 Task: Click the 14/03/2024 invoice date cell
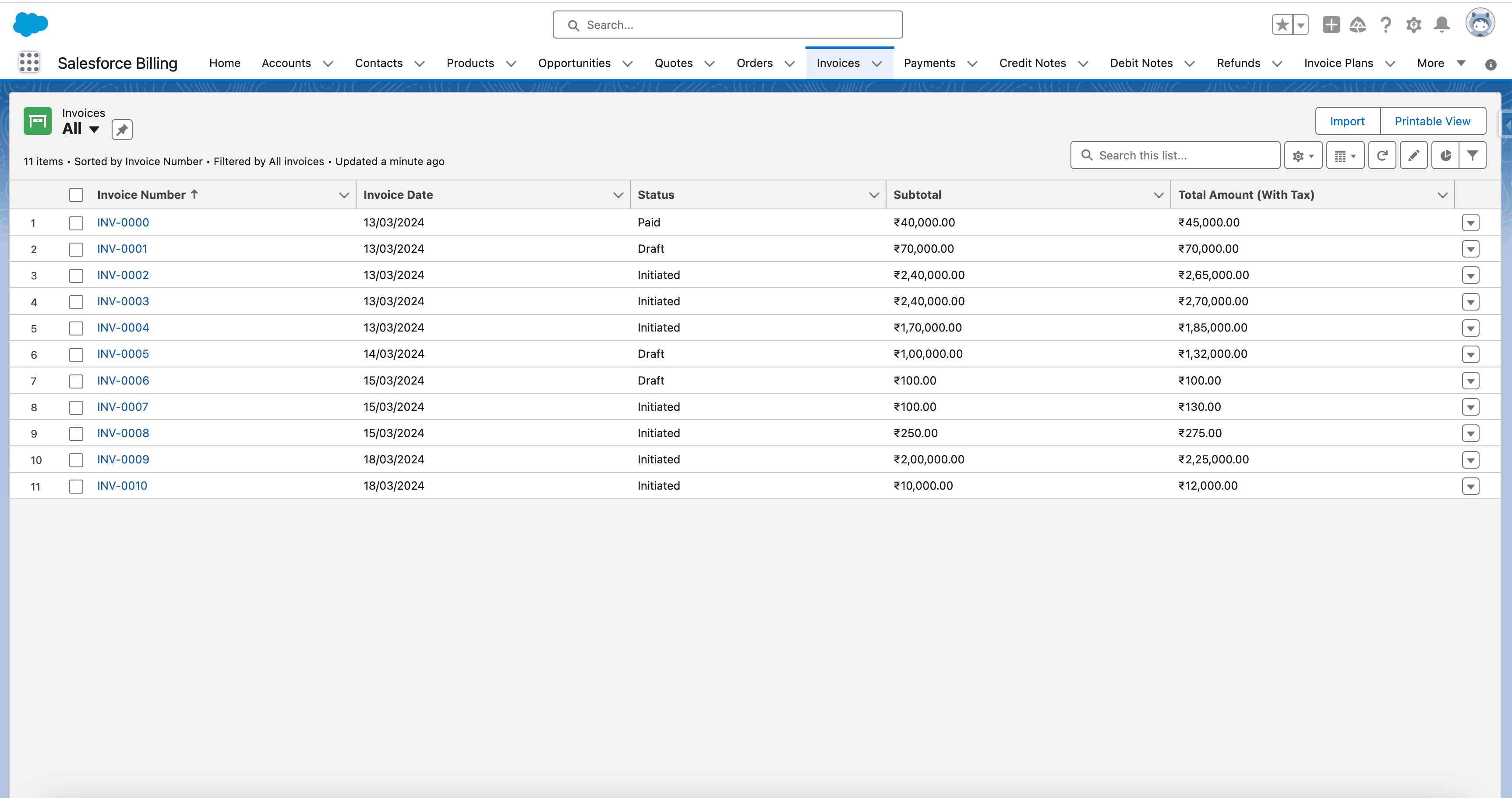pos(393,354)
